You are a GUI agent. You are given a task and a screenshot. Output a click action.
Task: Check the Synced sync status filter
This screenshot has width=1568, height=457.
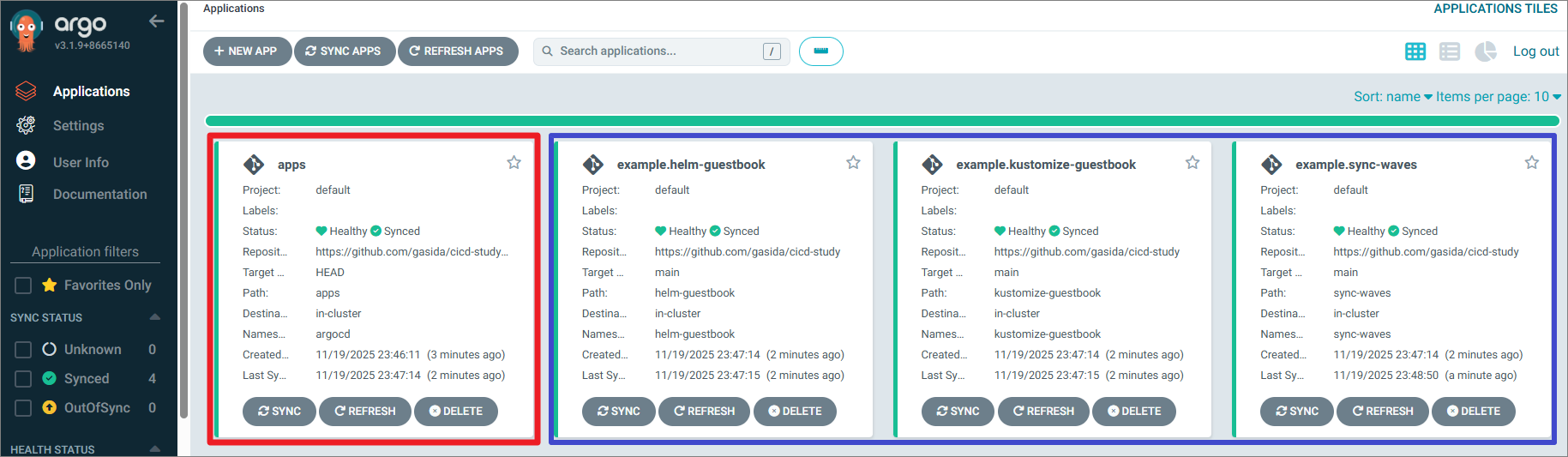click(23, 379)
